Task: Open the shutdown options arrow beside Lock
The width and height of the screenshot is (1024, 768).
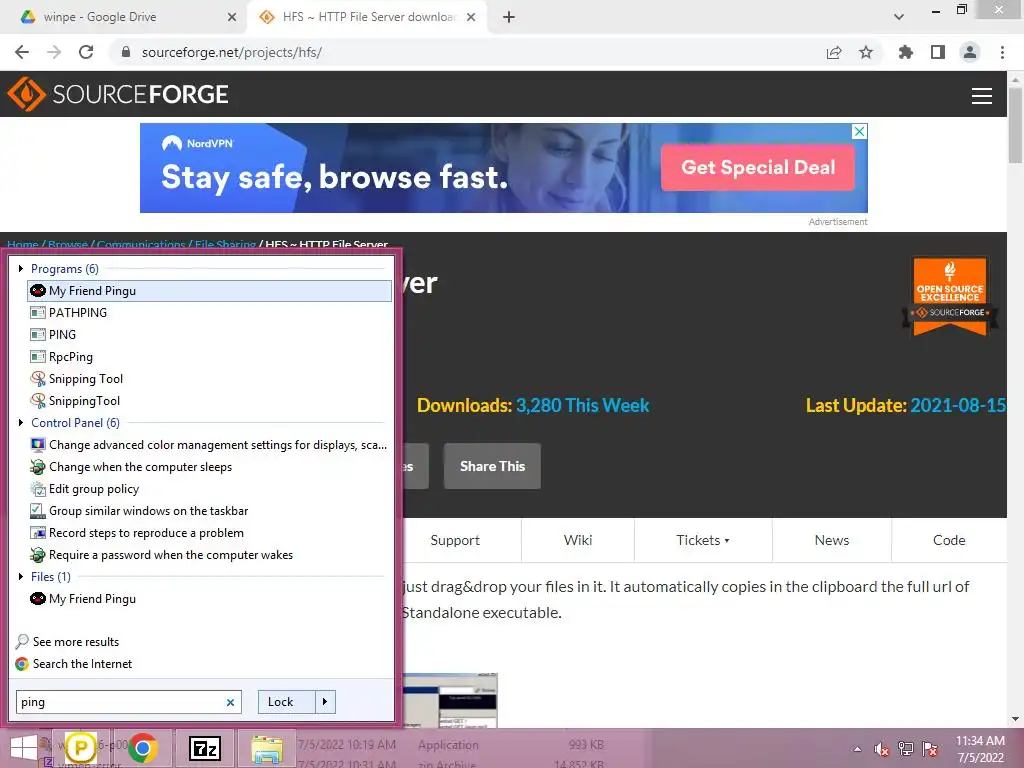Action: [x=325, y=702]
